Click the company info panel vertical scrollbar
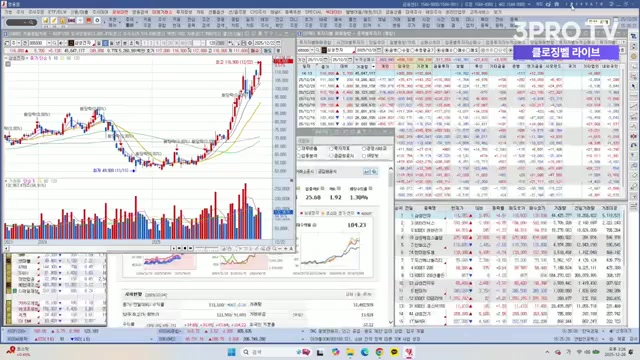This screenshot has height=360, width=640. point(391,245)
